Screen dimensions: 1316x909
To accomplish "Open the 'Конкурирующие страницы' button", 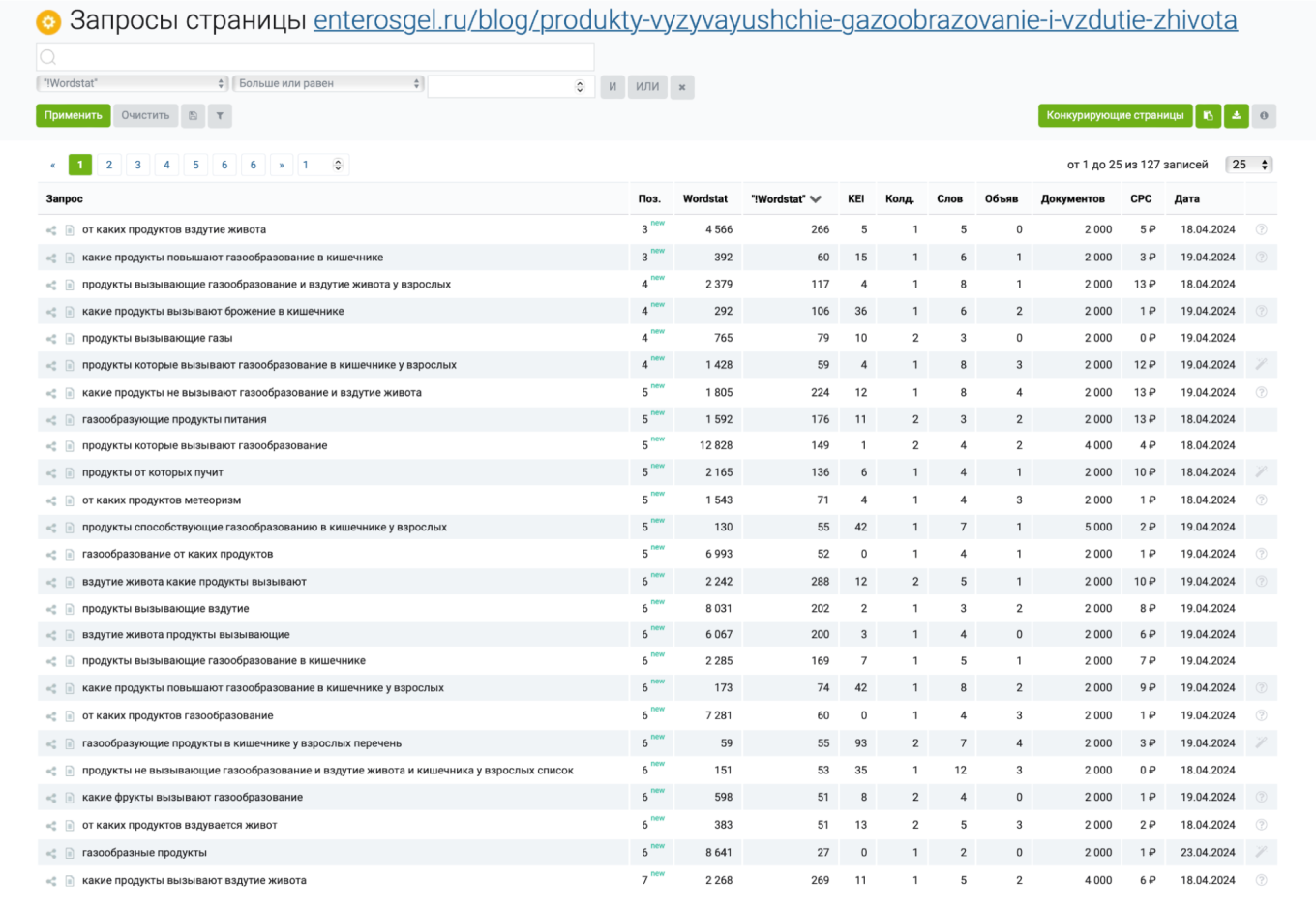I will [1115, 116].
